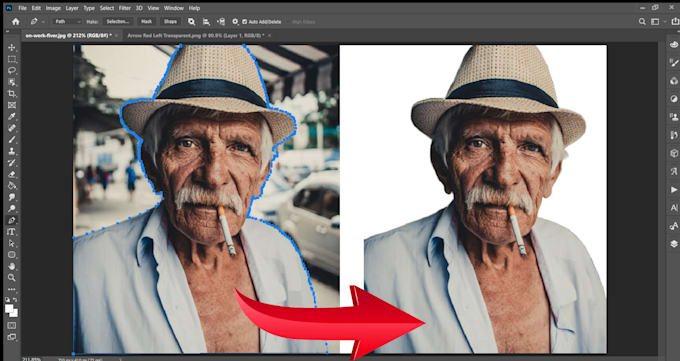Select the Rectangle shape tool
The width and height of the screenshot is (680, 361).
[12, 255]
